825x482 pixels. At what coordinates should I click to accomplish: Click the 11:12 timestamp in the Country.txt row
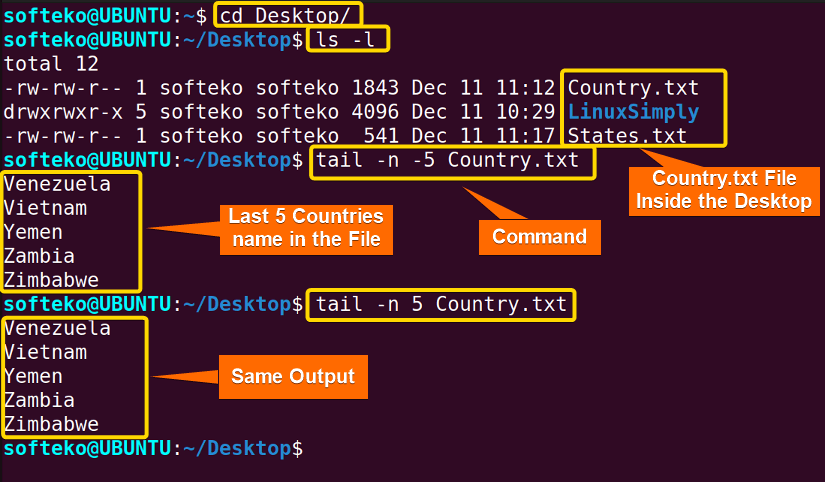click(x=525, y=88)
